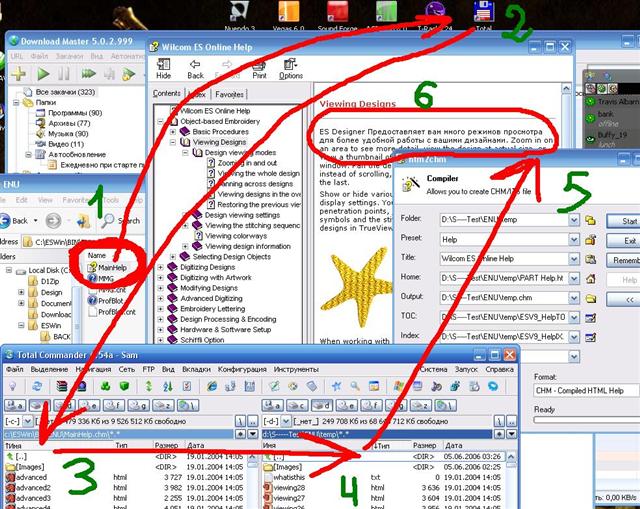This screenshot has height=509, width=640.
Task: Click the green up-down arrows icon in Total Commander
Action: pos(149,386)
